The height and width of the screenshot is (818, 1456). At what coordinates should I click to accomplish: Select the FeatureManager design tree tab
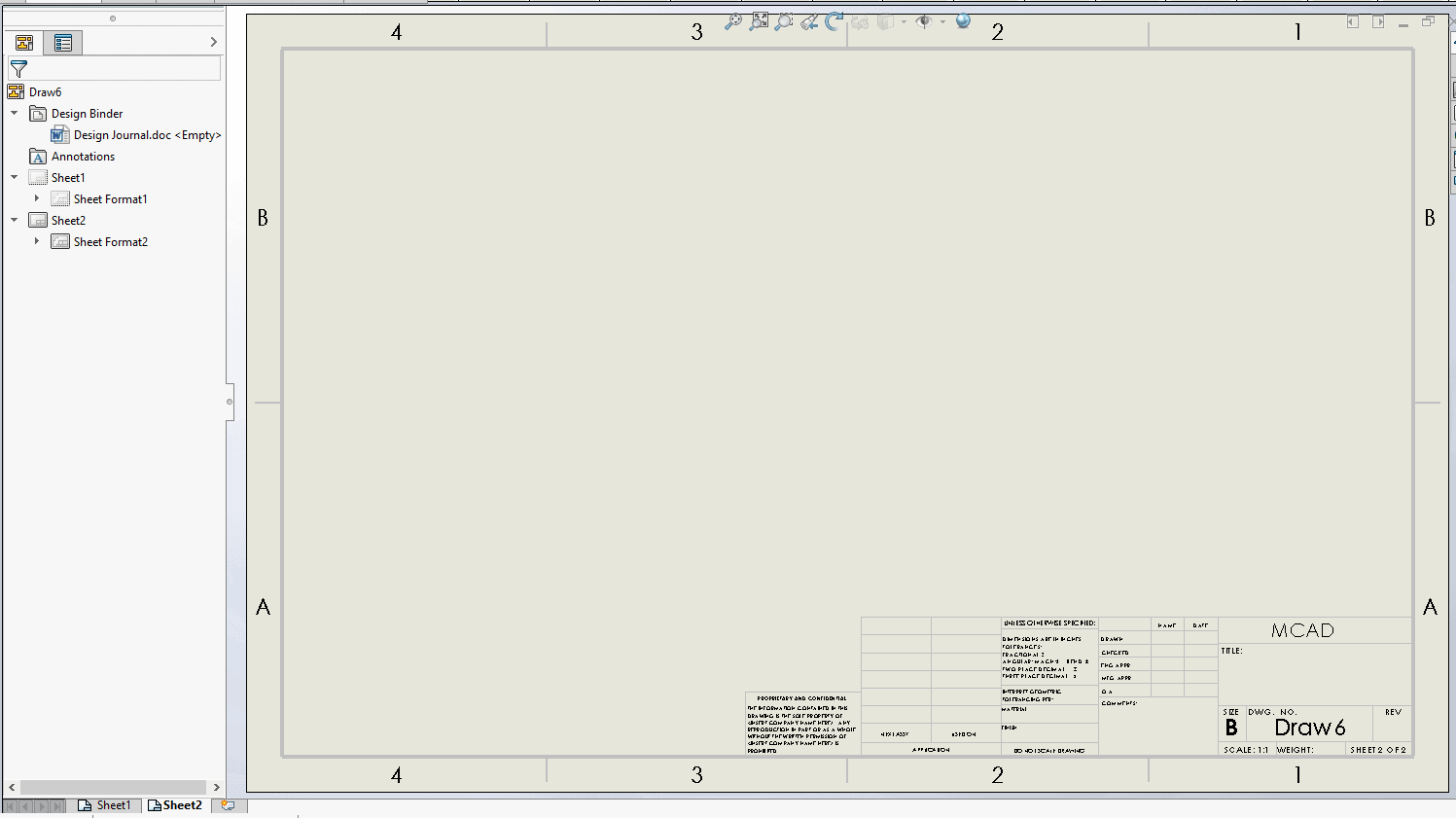tap(22, 42)
